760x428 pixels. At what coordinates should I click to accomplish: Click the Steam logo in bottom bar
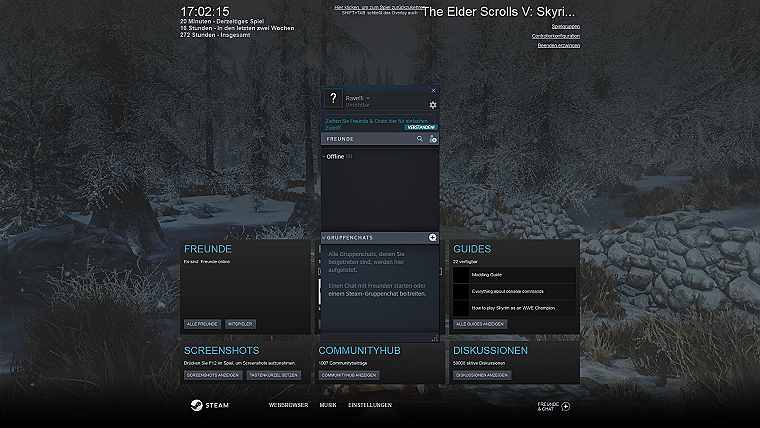(x=211, y=406)
